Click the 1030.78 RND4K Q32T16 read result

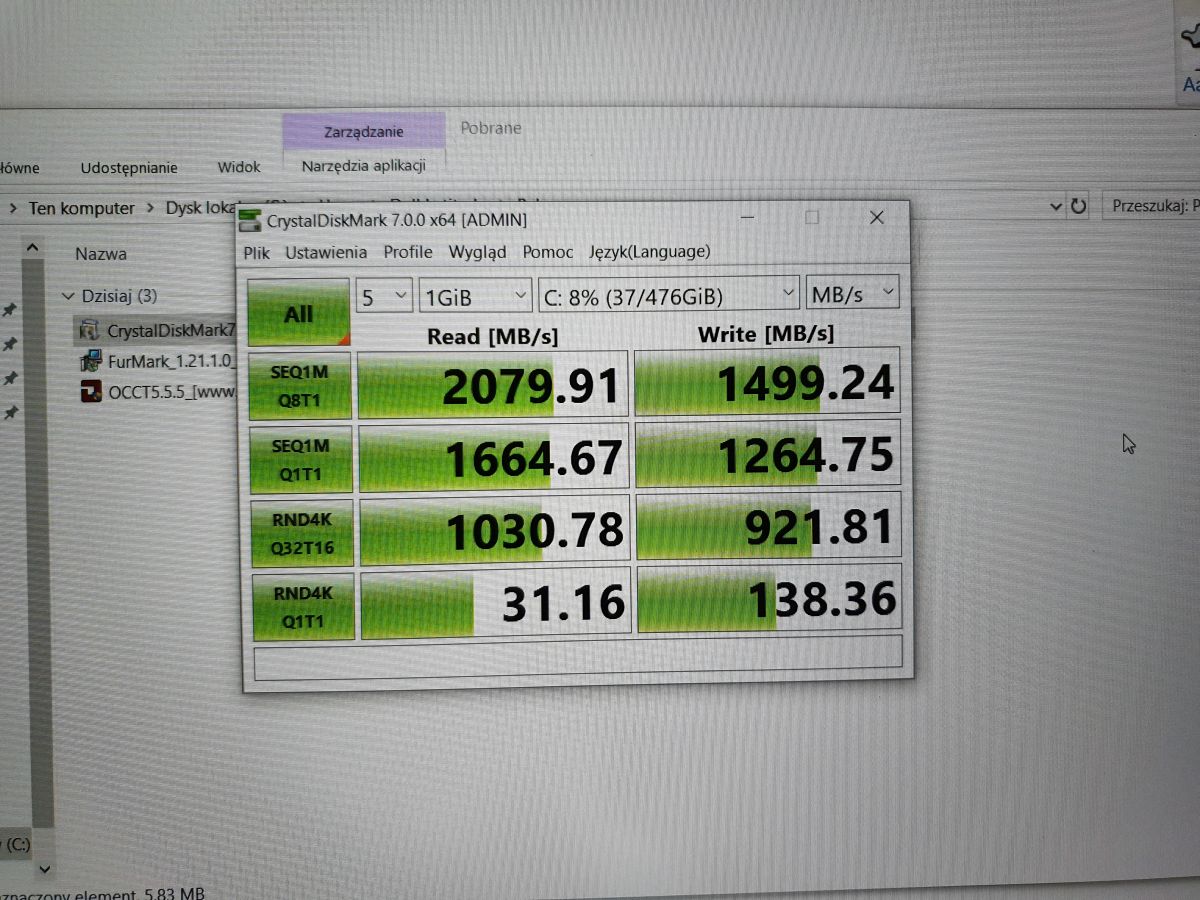pyautogui.click(x=495, y=529)
